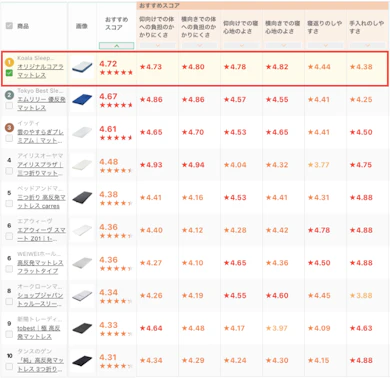Check the ショップジャパン トゥルースリー row checkbox
This screenshot has height=378, width=390.
tap(9, 301)
